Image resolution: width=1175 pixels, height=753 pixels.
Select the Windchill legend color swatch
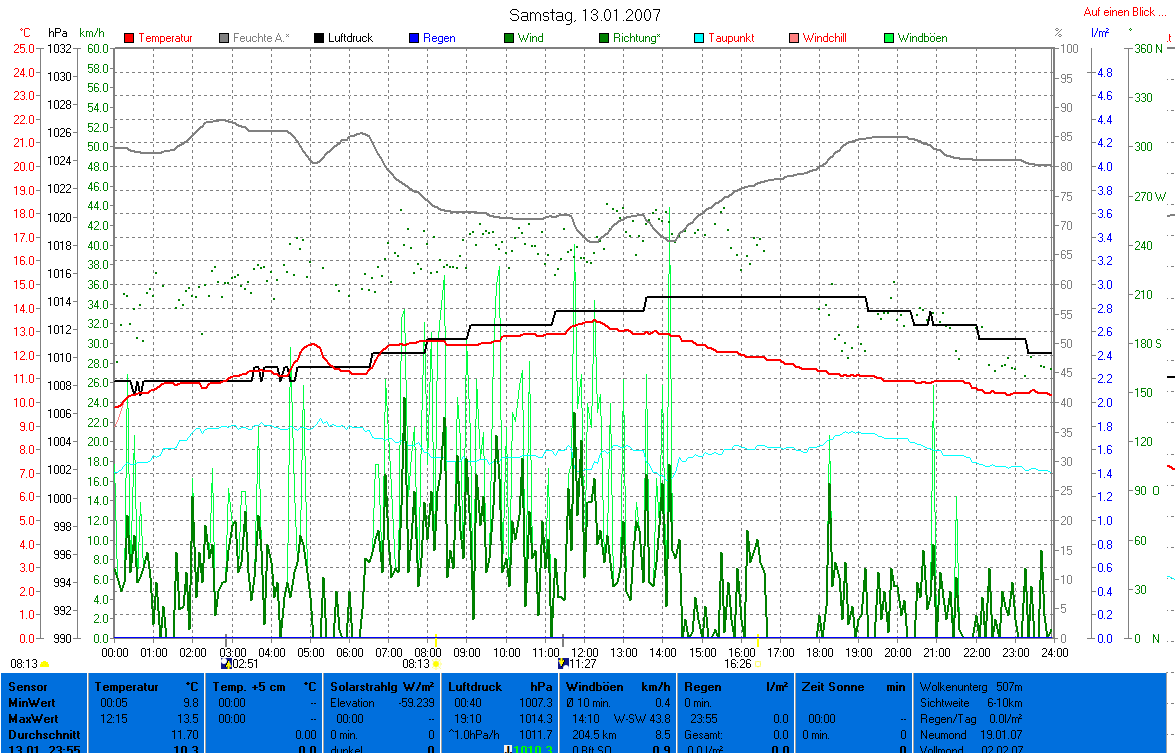click(794, 38)
